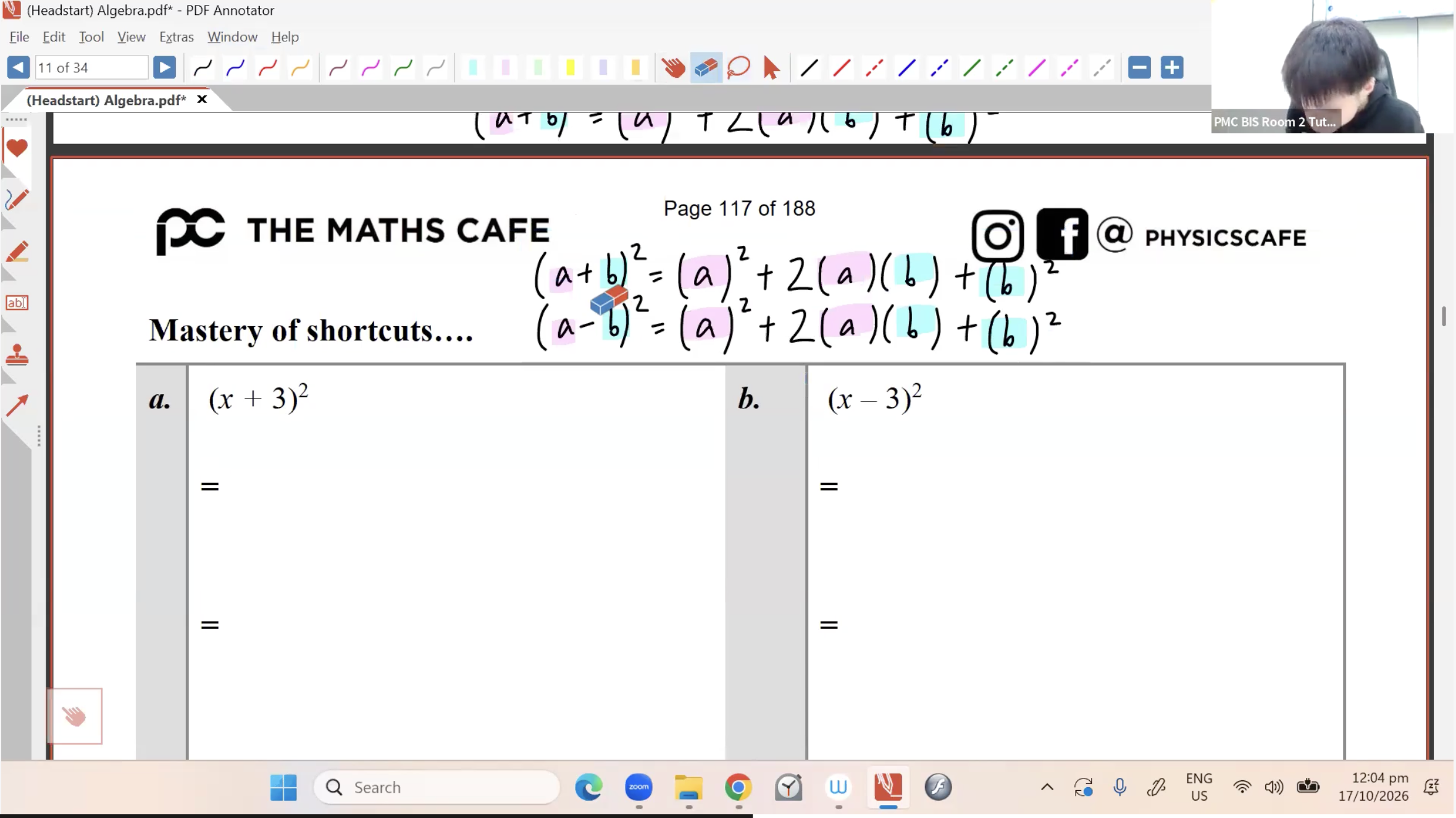Open Zoom from the taskbar
1456x818 pixels.
click(x=638, y=787)
